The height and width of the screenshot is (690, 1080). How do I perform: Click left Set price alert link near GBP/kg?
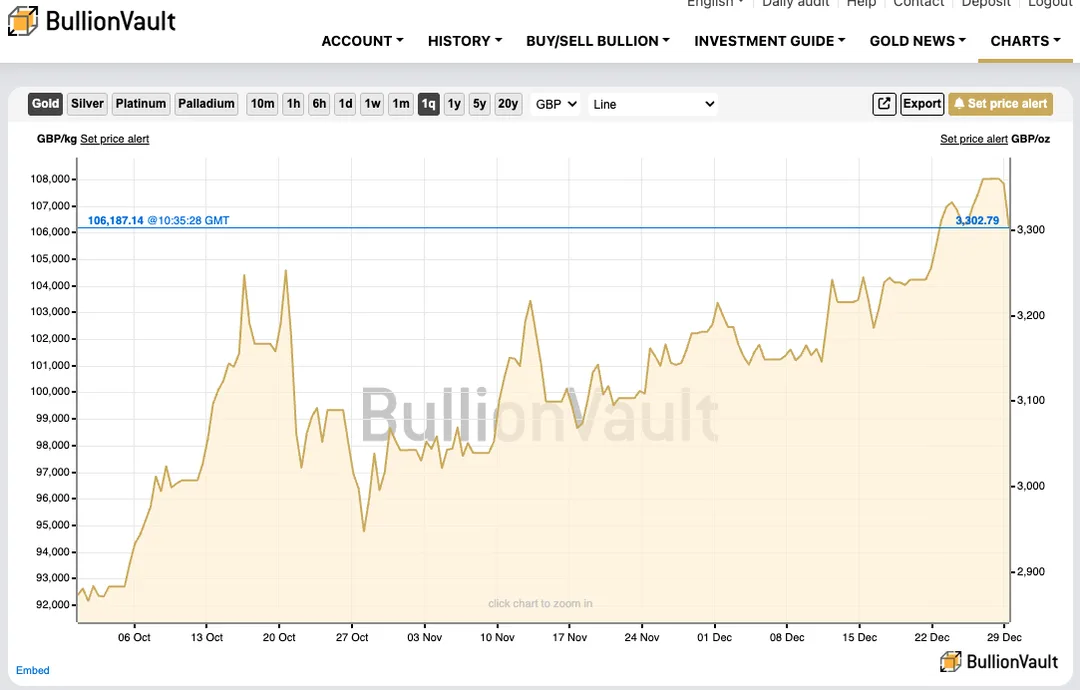[114, 139]
